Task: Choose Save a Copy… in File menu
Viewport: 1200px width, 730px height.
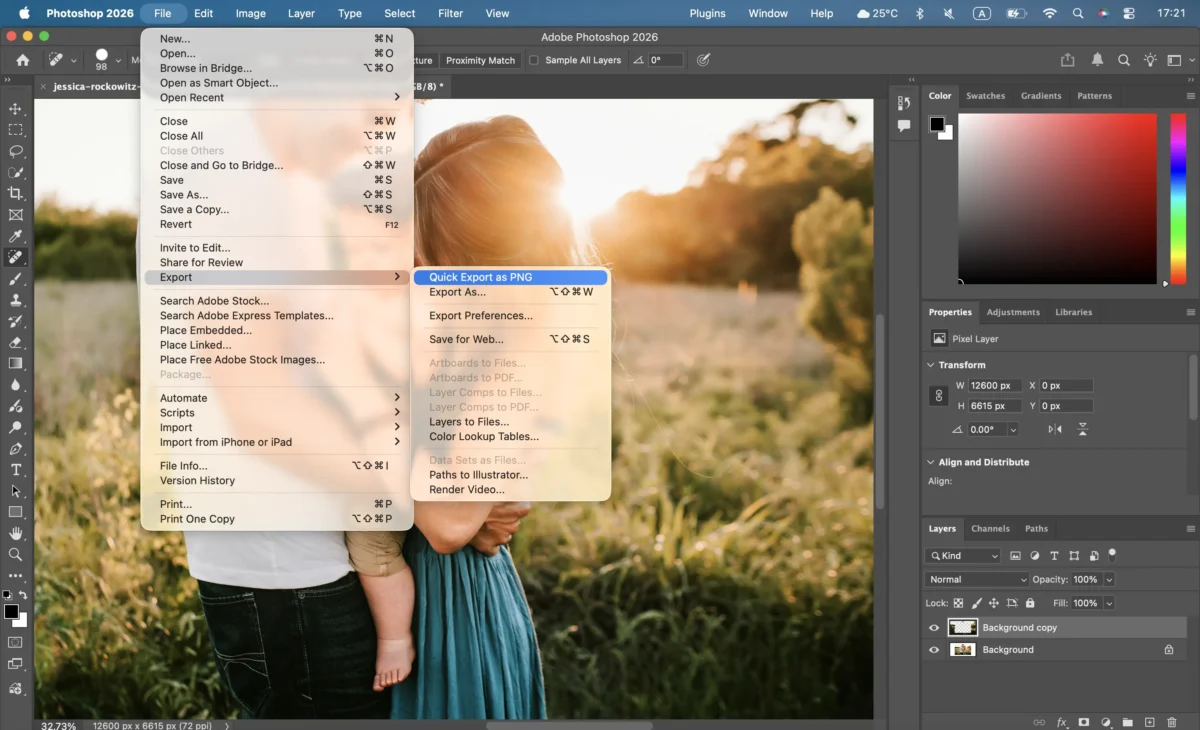Action: coord(278,210)
